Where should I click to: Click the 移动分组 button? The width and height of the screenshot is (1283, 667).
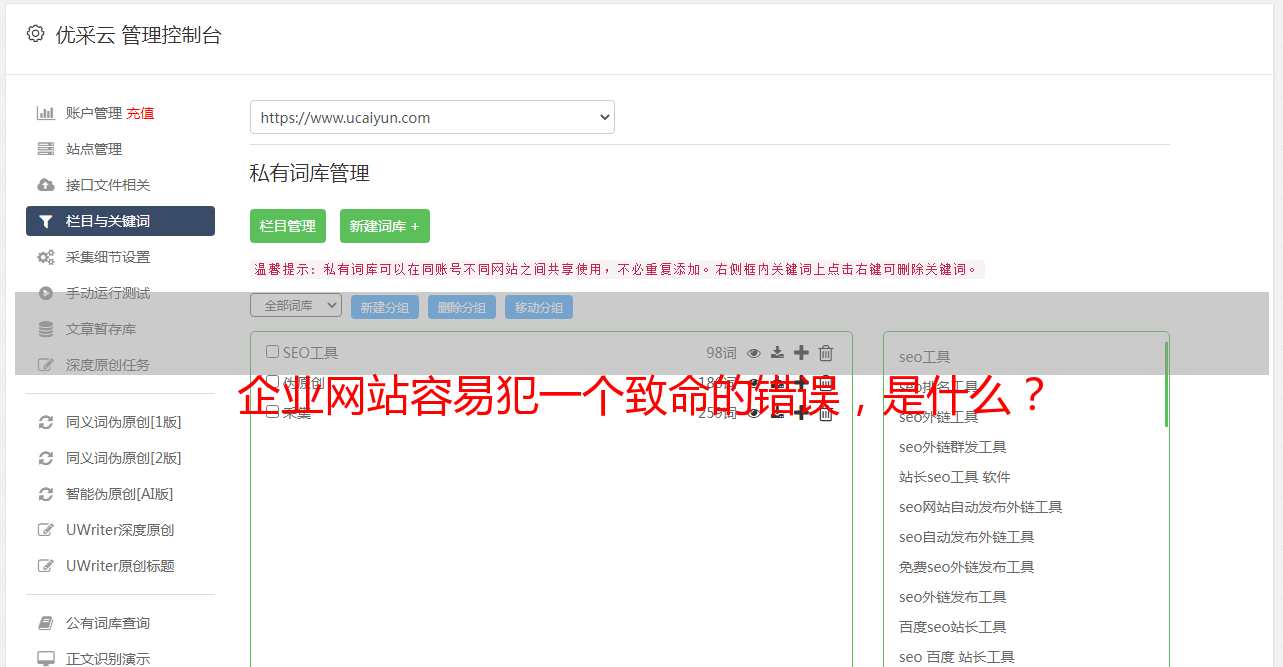[539, 307]
